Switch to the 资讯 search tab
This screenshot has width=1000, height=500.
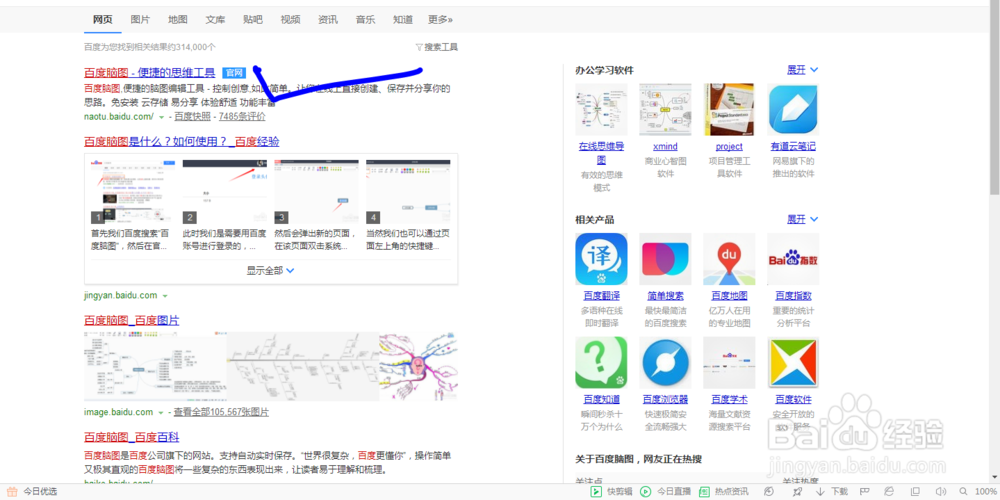pyautogui.click(x=328, y=20)
